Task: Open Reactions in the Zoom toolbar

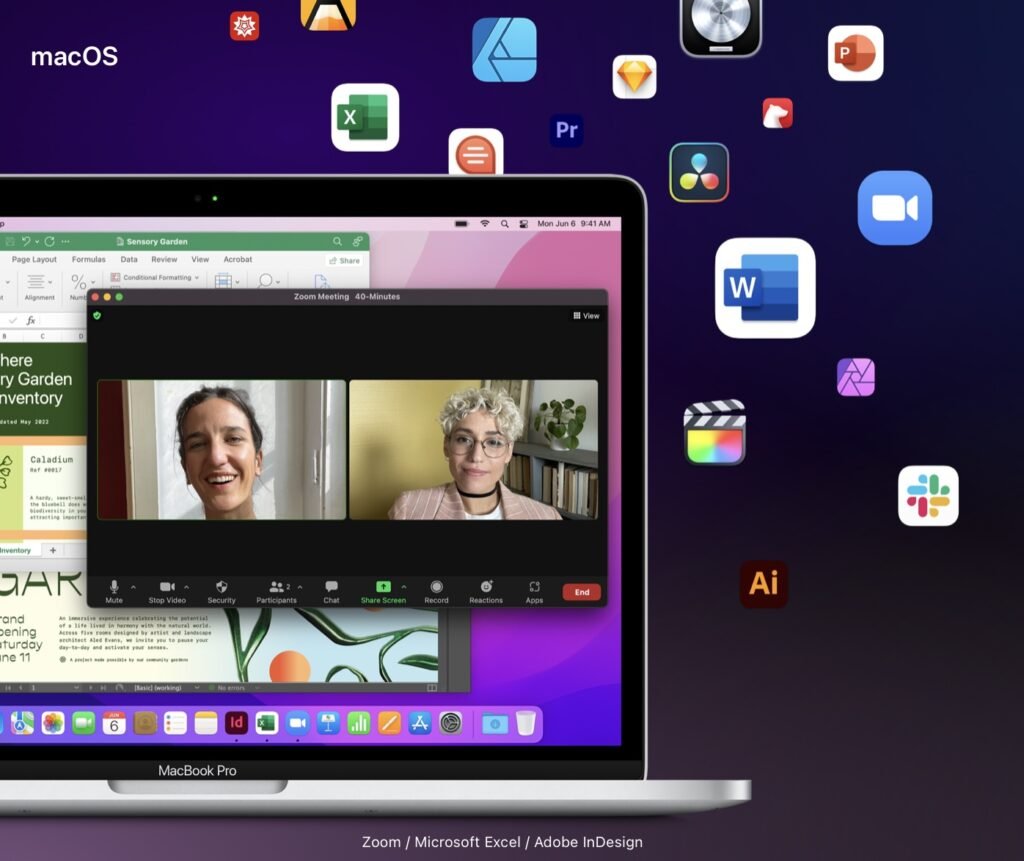Action: (486, 591)
